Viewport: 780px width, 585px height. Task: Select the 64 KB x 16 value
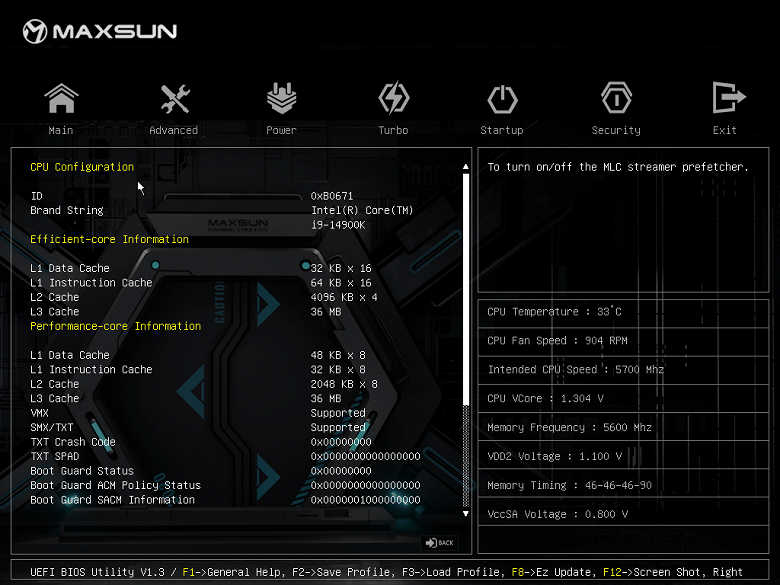(341, 283)
